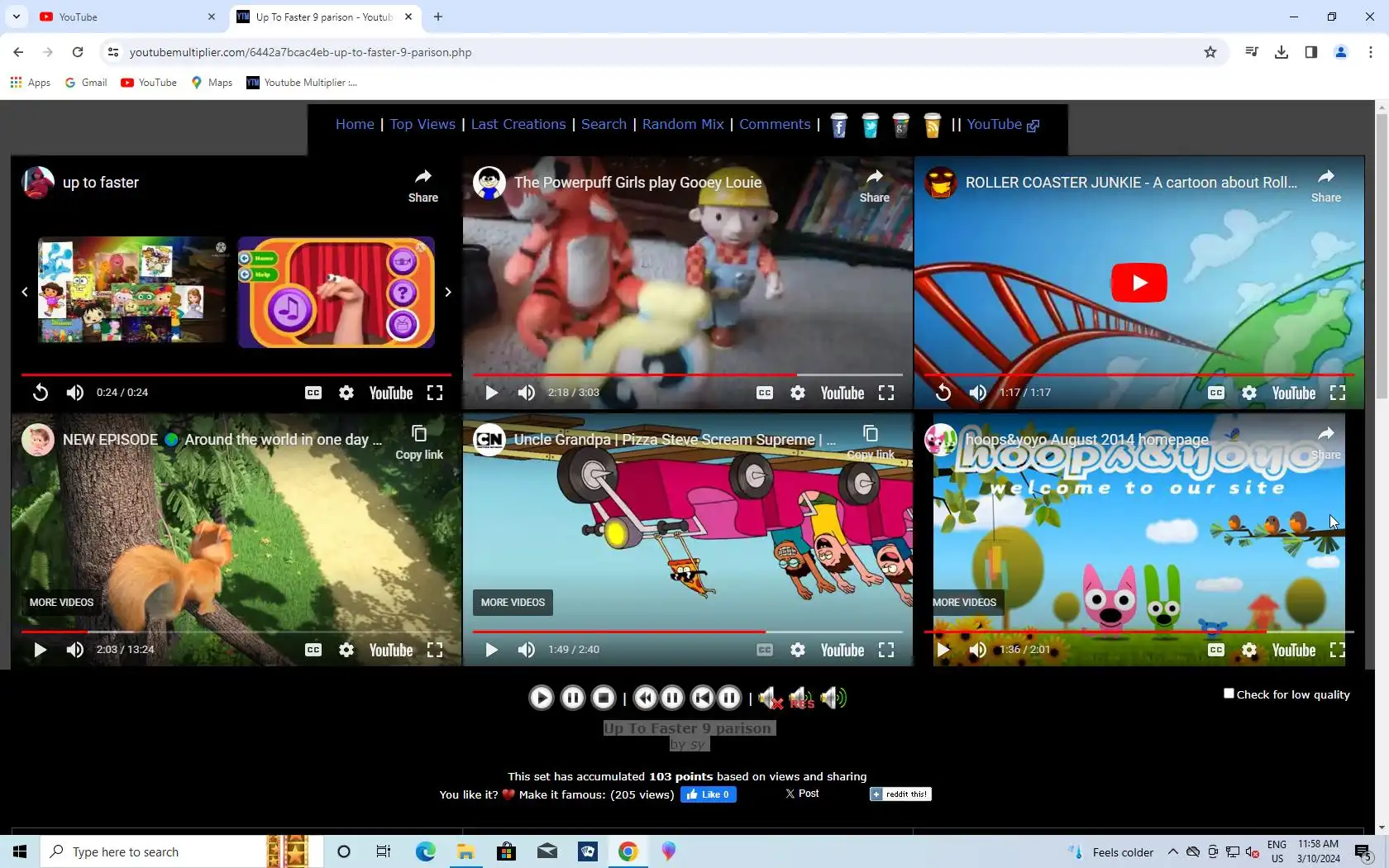Open the Twitter cup icon in nav bar
Viewport: 1389px width, 868px height.
point(870,125)
